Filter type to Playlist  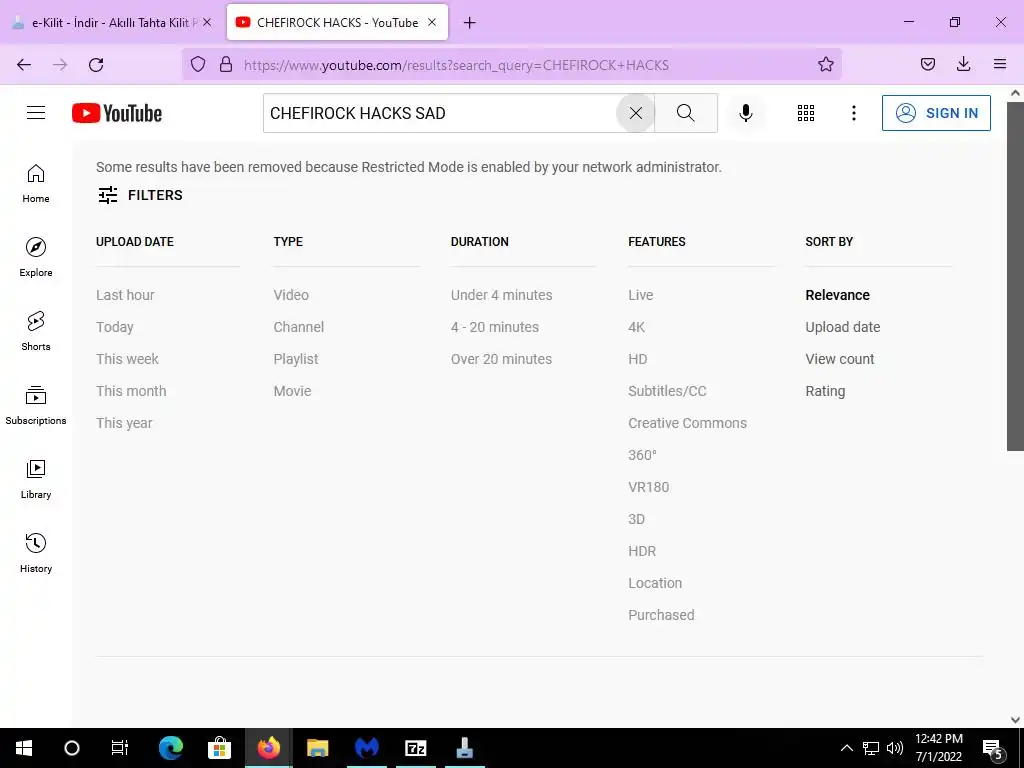click(x=296, y=359)
